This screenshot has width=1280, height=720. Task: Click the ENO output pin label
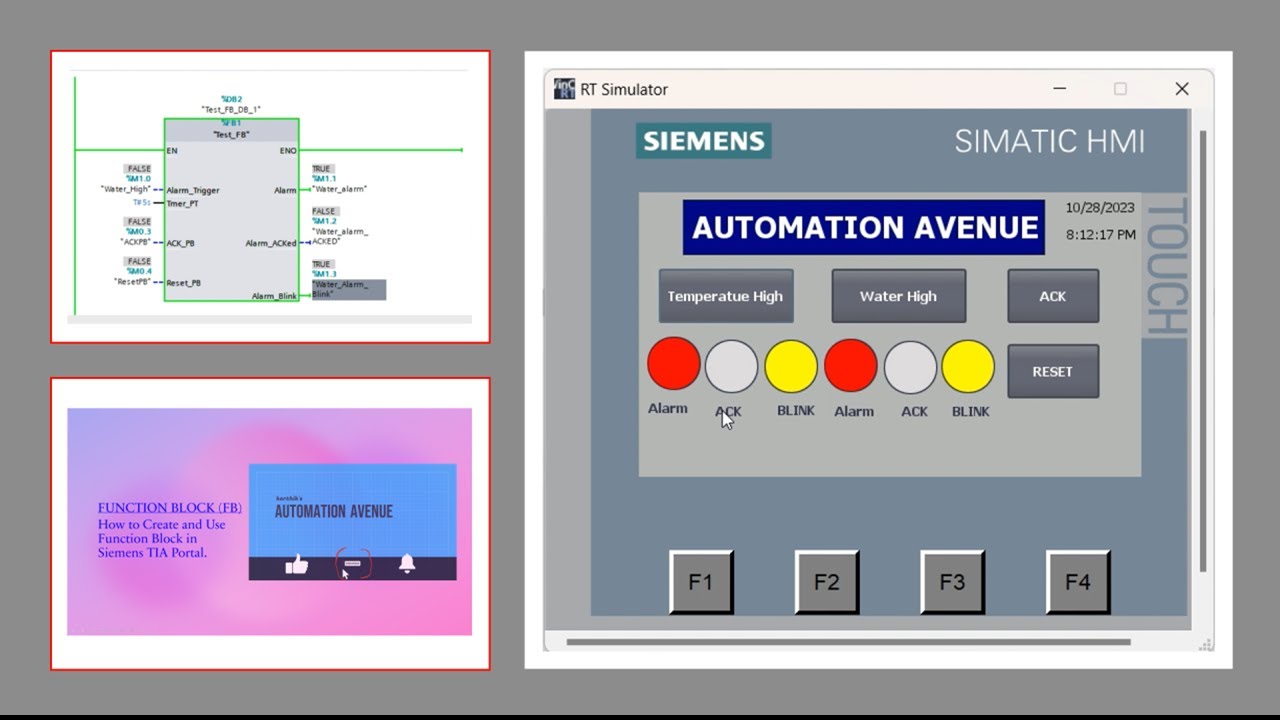click(288, 151)
